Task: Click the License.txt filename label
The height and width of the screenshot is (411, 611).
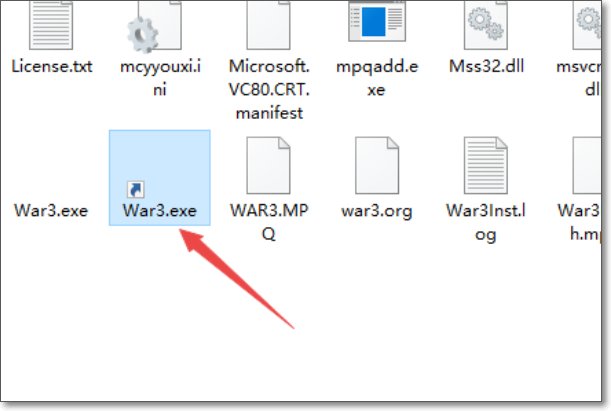Action: [52, 67]
